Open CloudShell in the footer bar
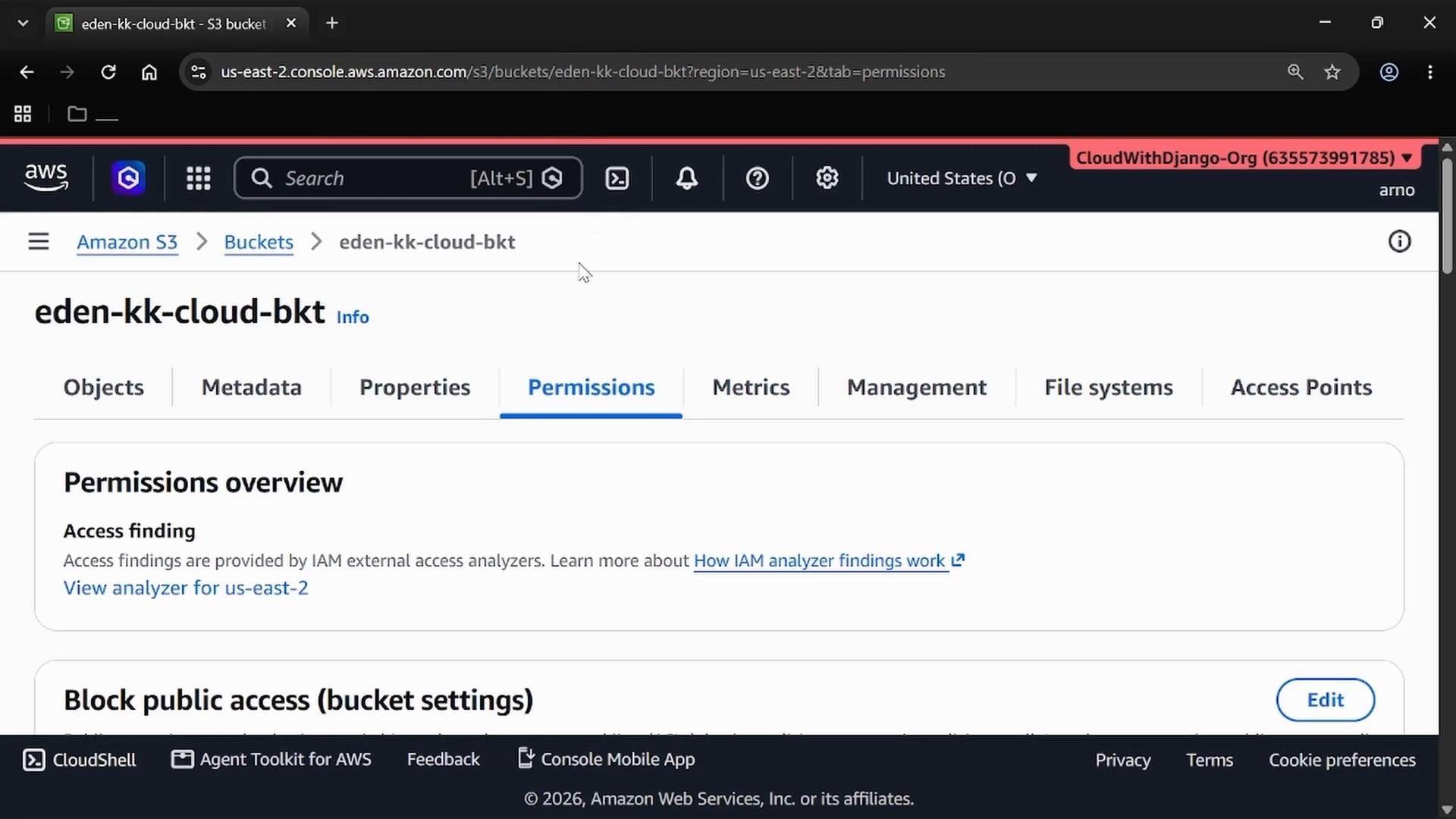This screenshot has width=1456, height=819. coord(80,760)
